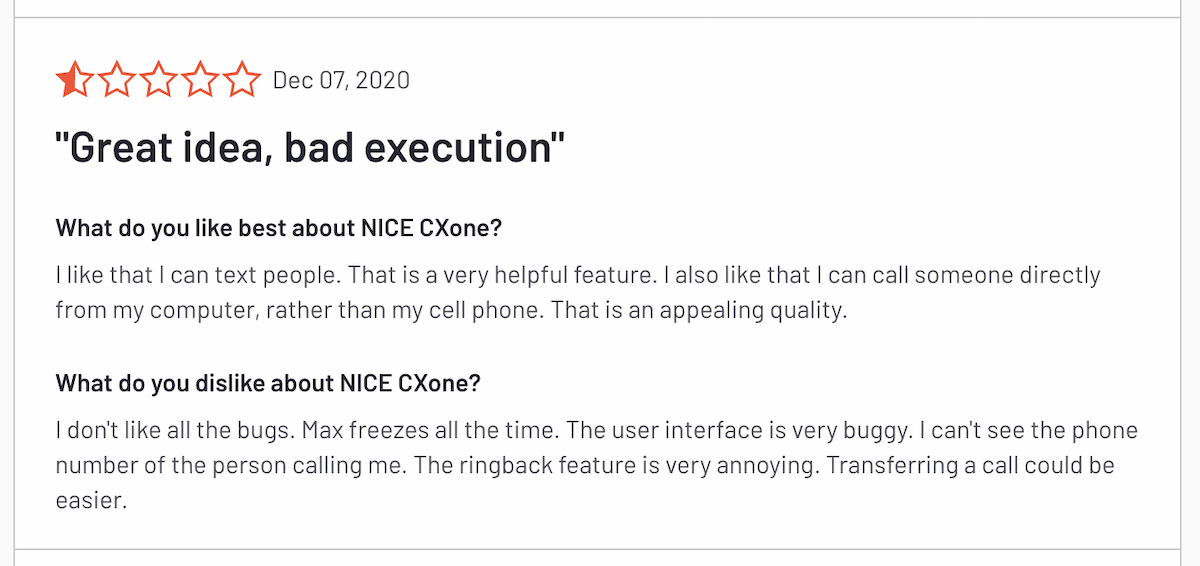Click the phrase "That is an appealing quality"
The width and height of the screenshot is (1200, 566).
(699, 310)
